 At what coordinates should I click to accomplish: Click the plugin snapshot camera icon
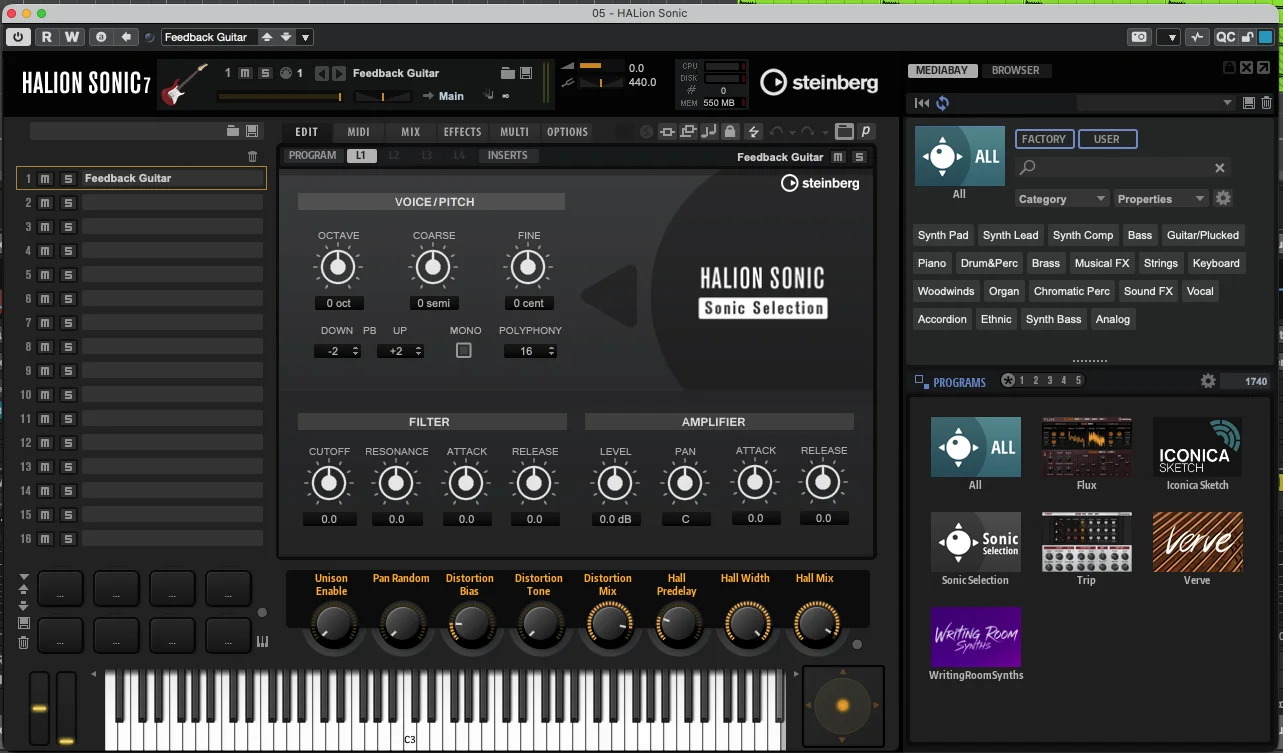(1139, 37)
